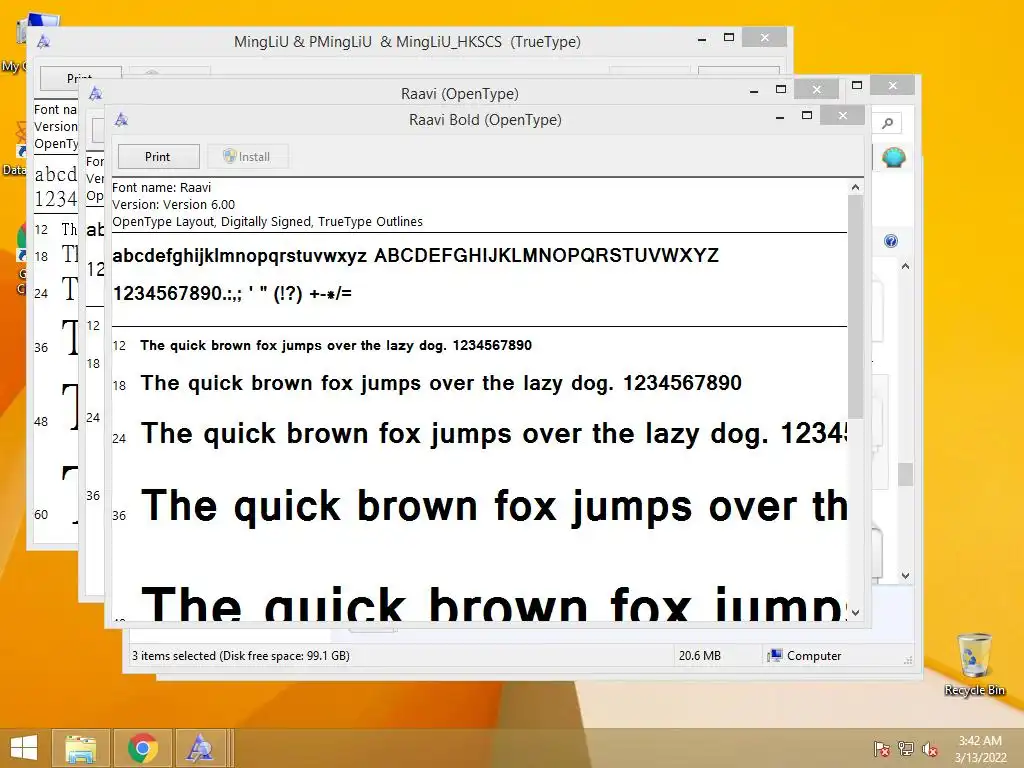Click '3 items selected' status bar text
This screenshot has height=768, width=1024.
240,656
